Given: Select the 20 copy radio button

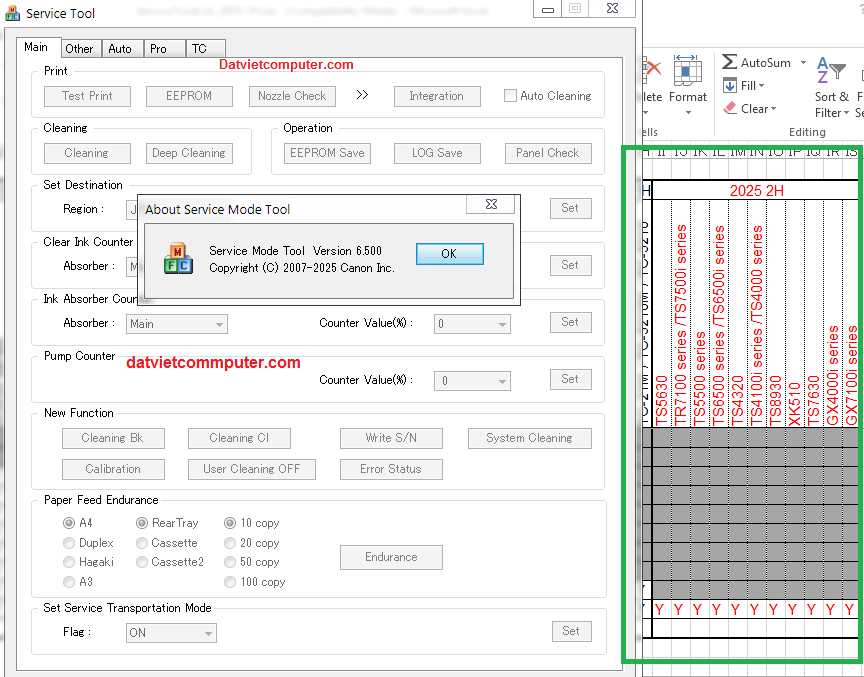Looking at the screenshot, I should pyautogui.click(x=230, y=543).
